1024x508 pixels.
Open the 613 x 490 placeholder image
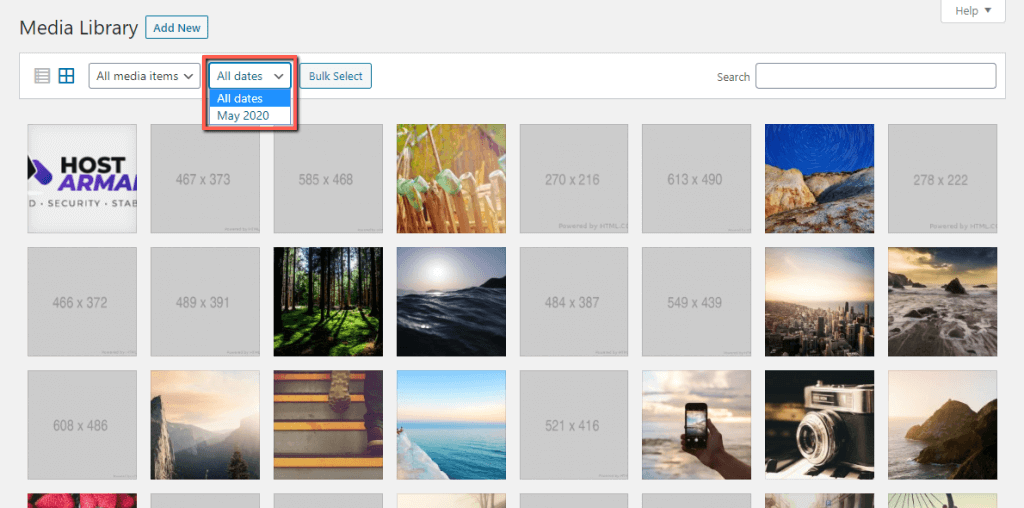(696, 179)
